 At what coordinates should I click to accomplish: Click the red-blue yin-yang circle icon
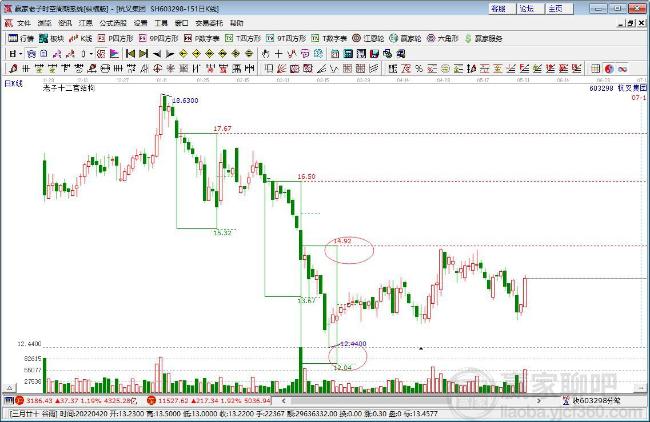(609, 68)
